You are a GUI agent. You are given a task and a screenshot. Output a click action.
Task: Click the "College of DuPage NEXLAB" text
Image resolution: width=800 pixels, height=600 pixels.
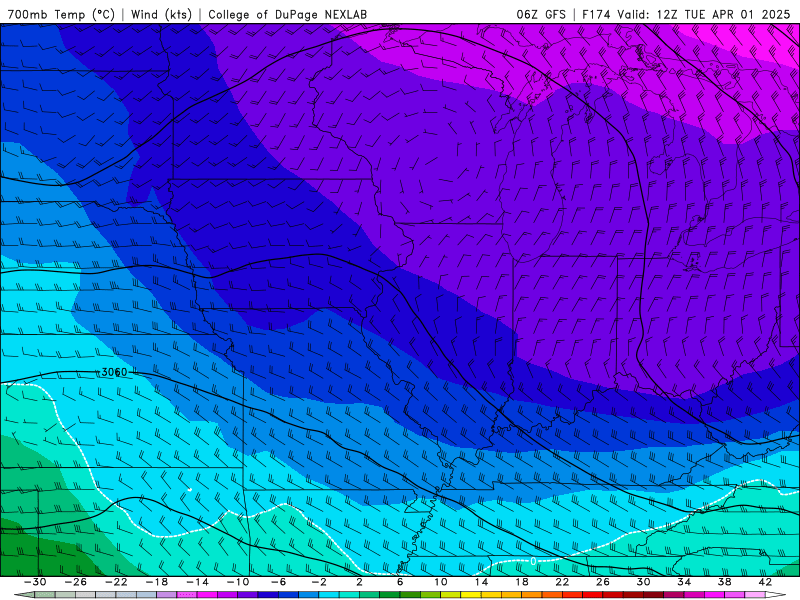(287, 14)
